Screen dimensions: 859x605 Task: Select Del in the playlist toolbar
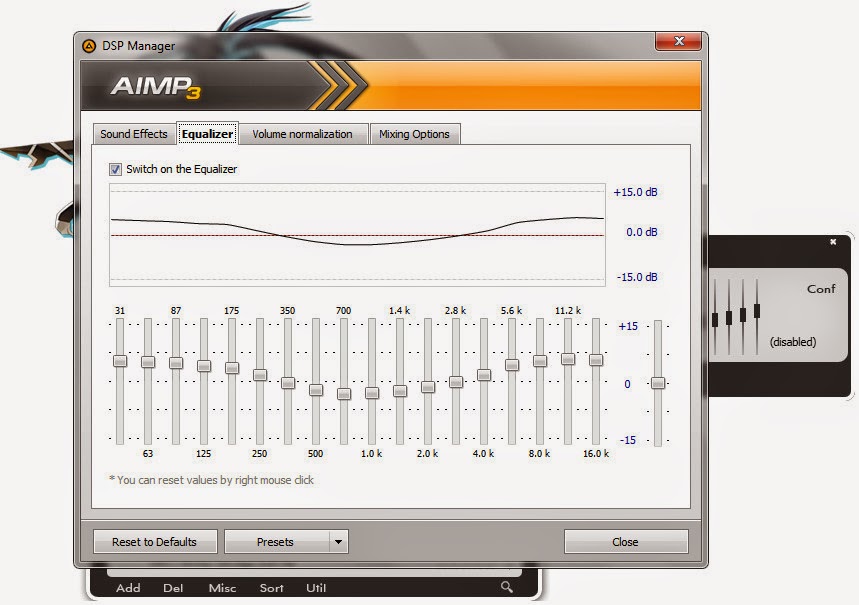coord(172,588)
